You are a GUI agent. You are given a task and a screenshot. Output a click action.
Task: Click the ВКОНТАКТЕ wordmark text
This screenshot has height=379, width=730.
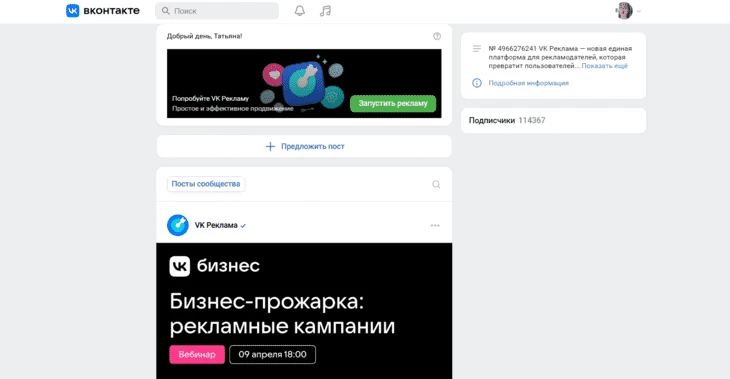(111, 11)
